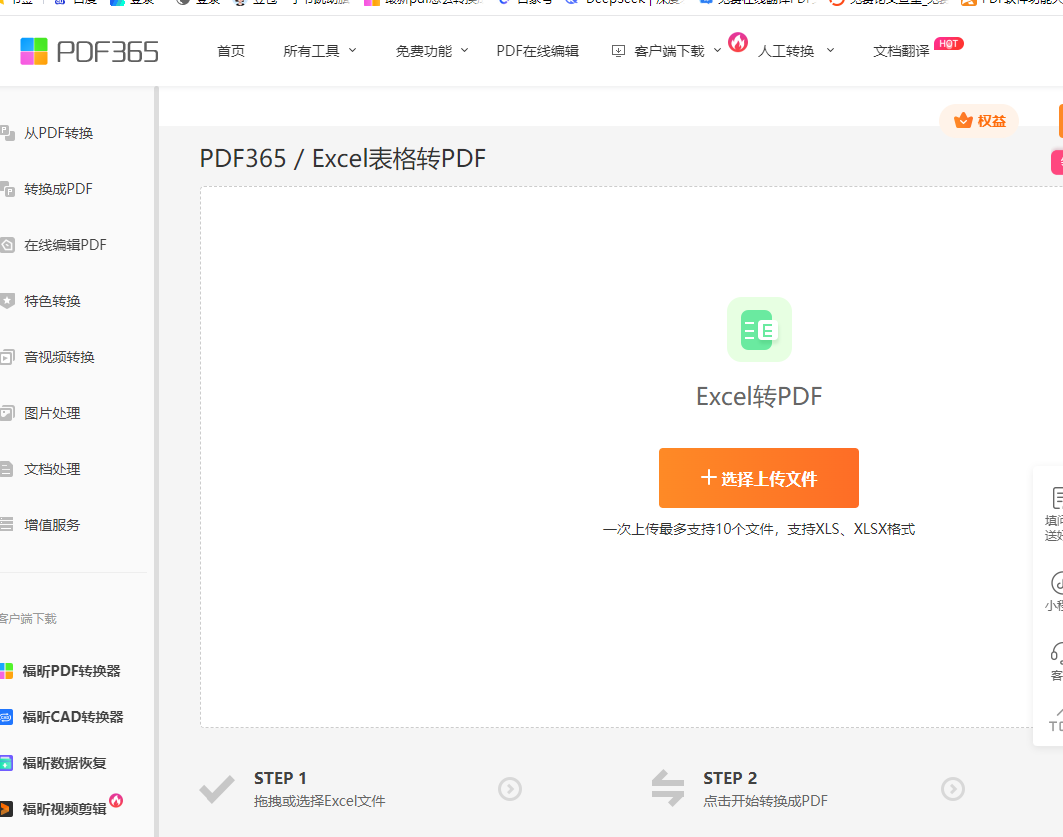The width and height of the screenshot is (1063, 837).
Task: Open the 客户端下载 dropdown menu
Action: tap(666, 51)
